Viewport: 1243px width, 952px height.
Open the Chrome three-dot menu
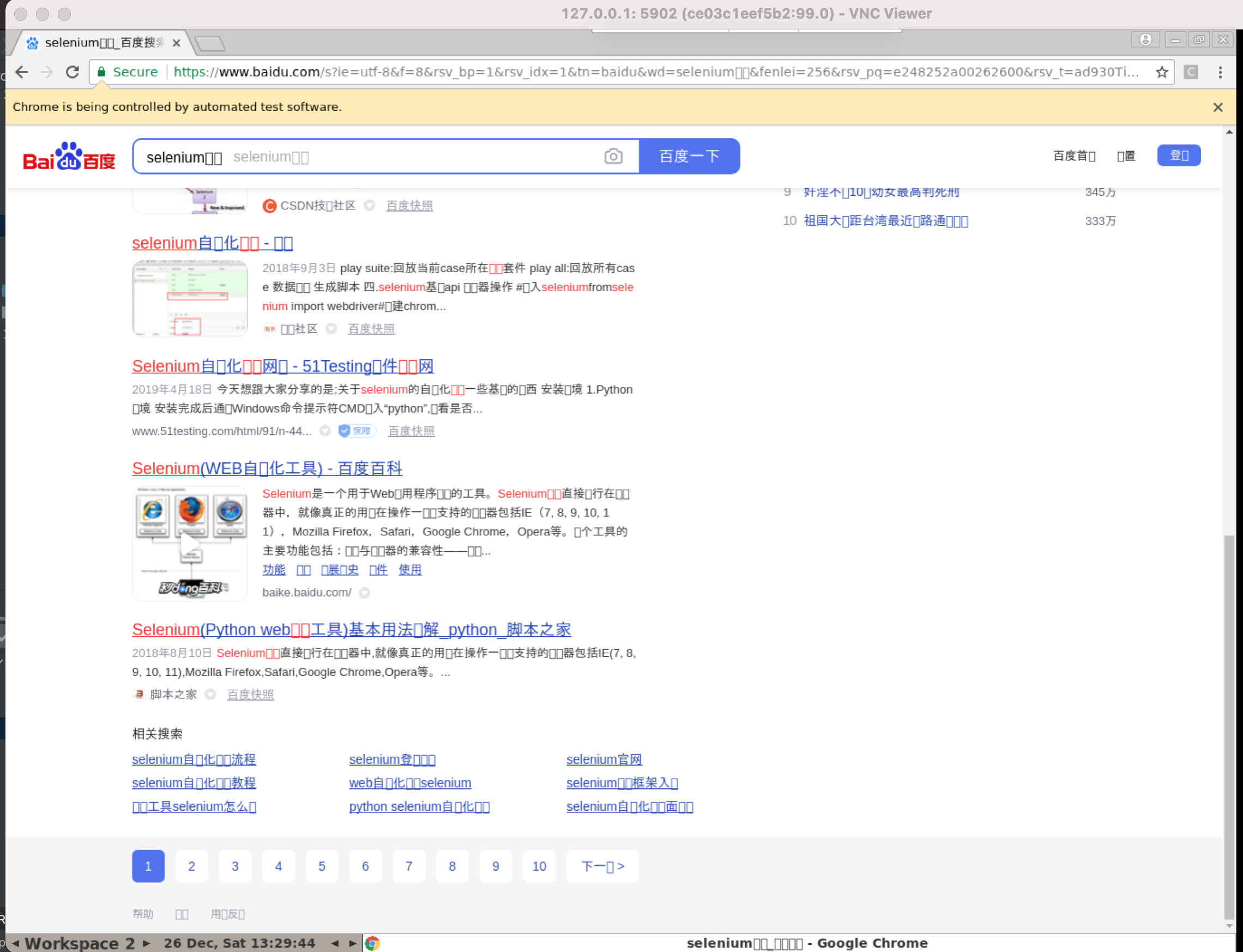pos(1220,72)
